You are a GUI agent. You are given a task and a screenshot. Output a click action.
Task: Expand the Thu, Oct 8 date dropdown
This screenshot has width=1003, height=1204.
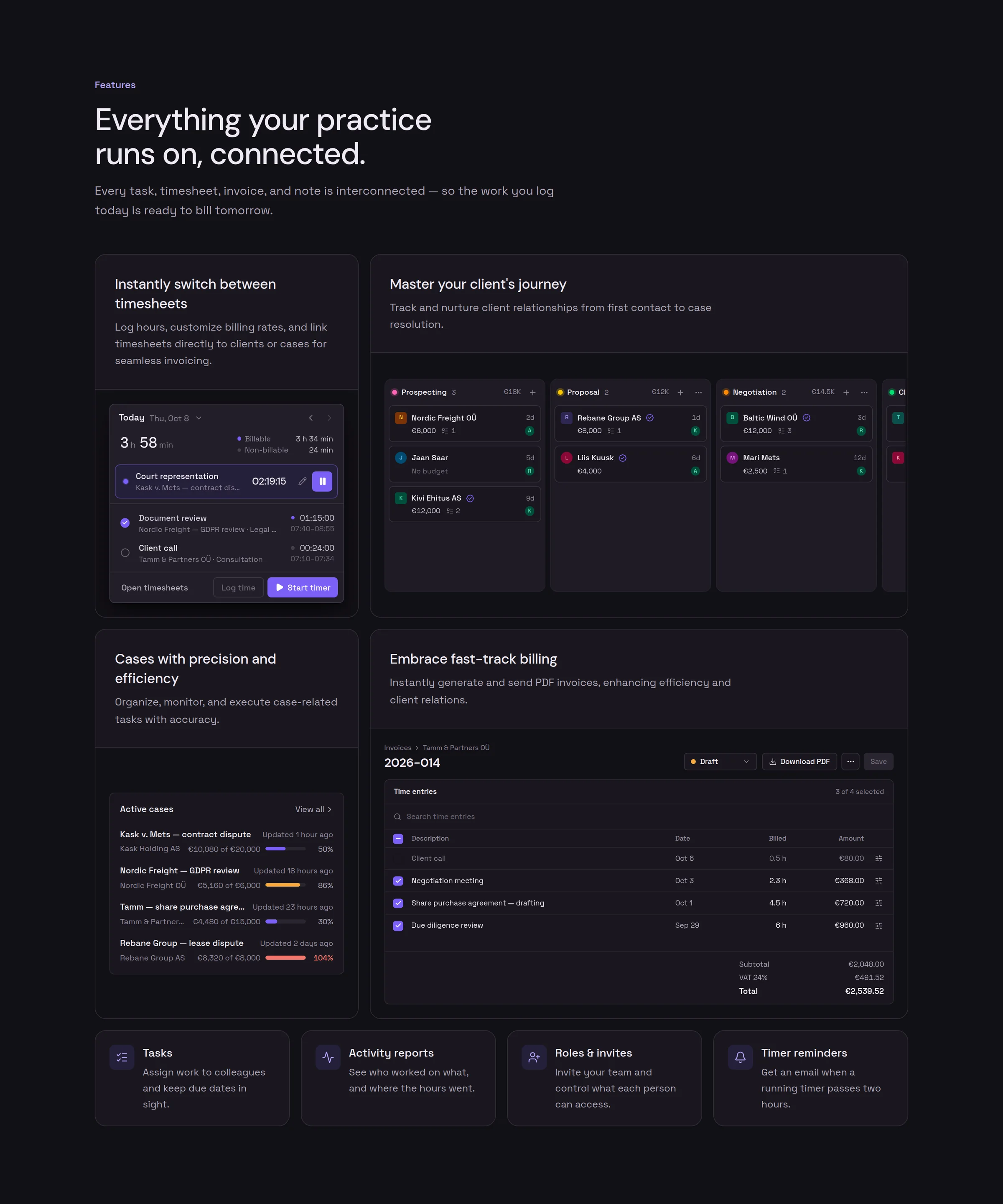tap(176, 418)
